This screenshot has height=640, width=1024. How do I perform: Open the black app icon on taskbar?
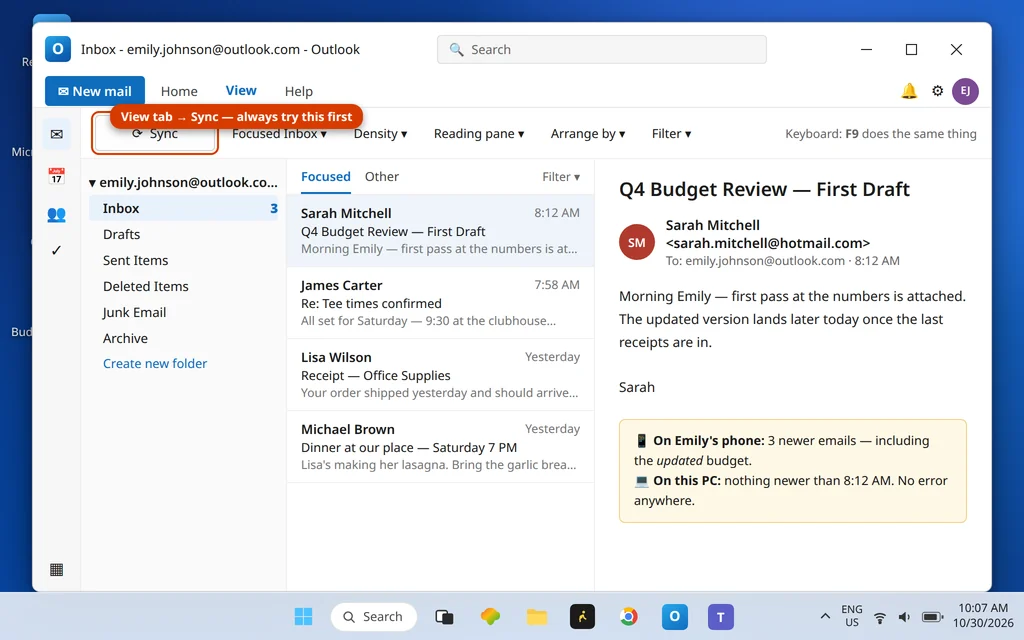[583, 616]
